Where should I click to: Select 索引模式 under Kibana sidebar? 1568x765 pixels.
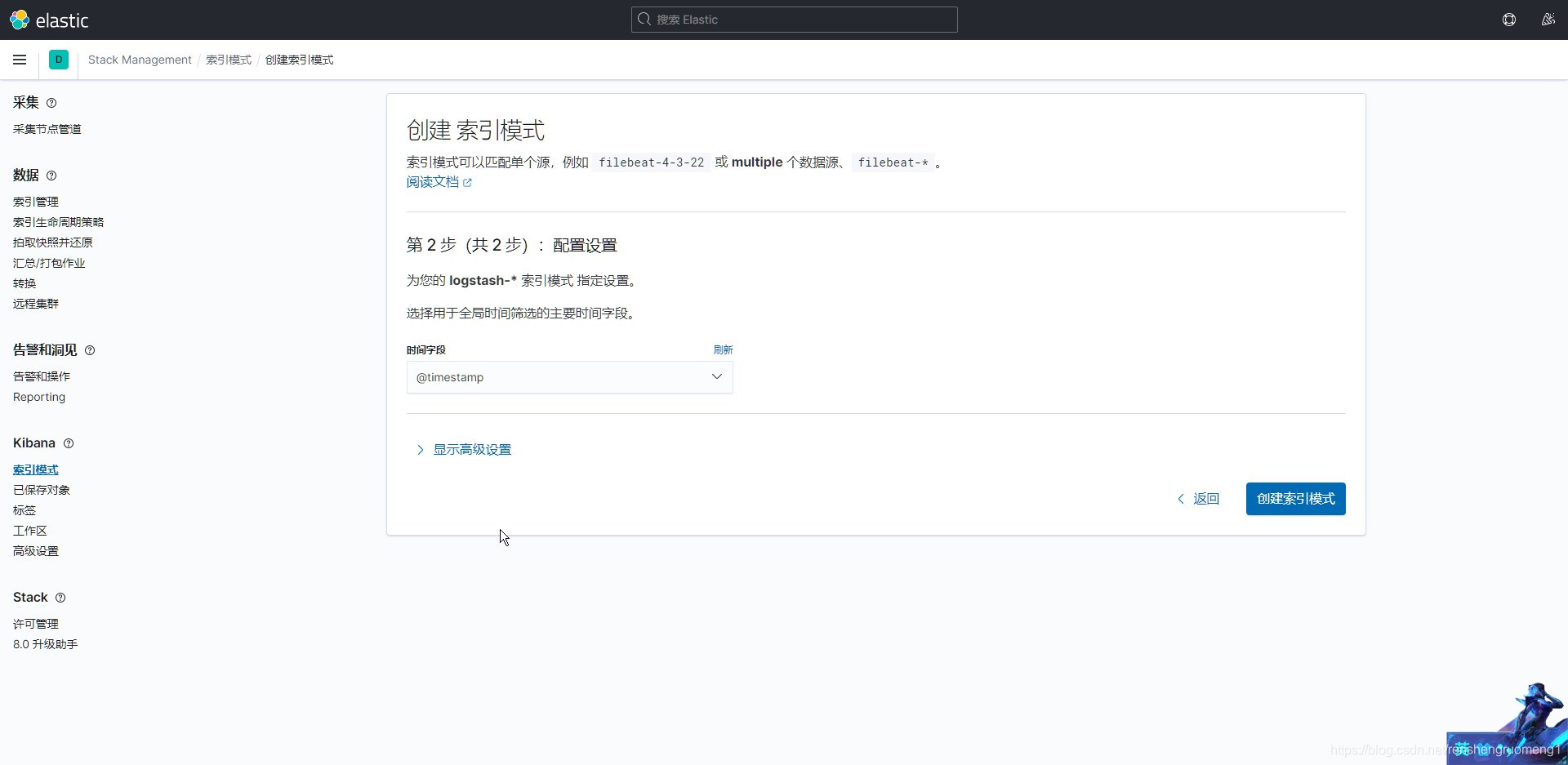coord(36,469)
